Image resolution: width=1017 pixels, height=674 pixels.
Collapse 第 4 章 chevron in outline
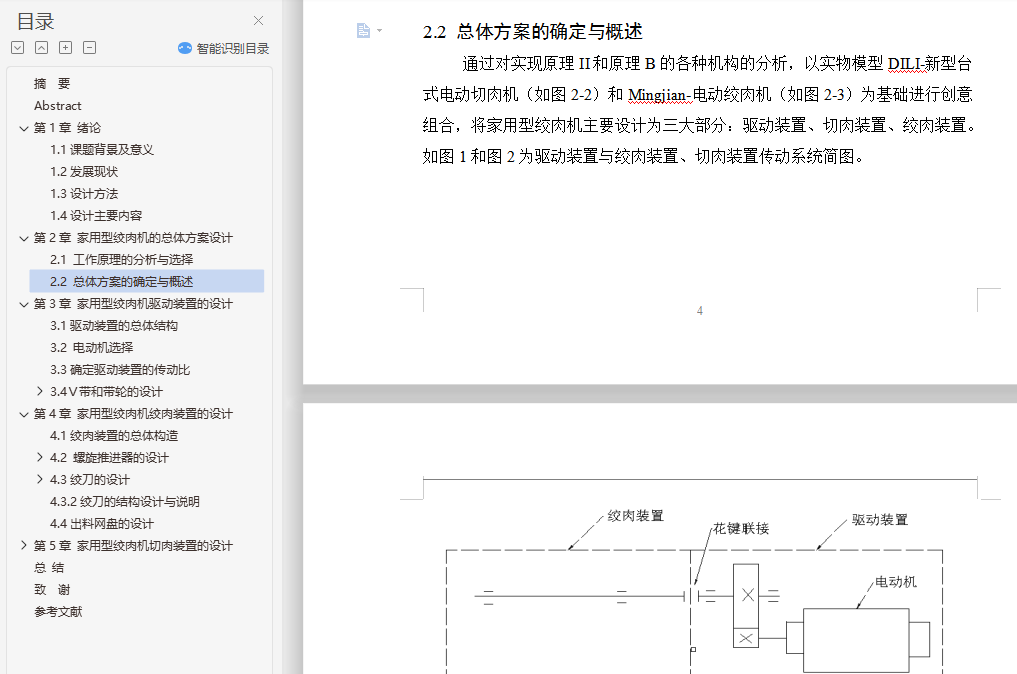pos(24,414)
